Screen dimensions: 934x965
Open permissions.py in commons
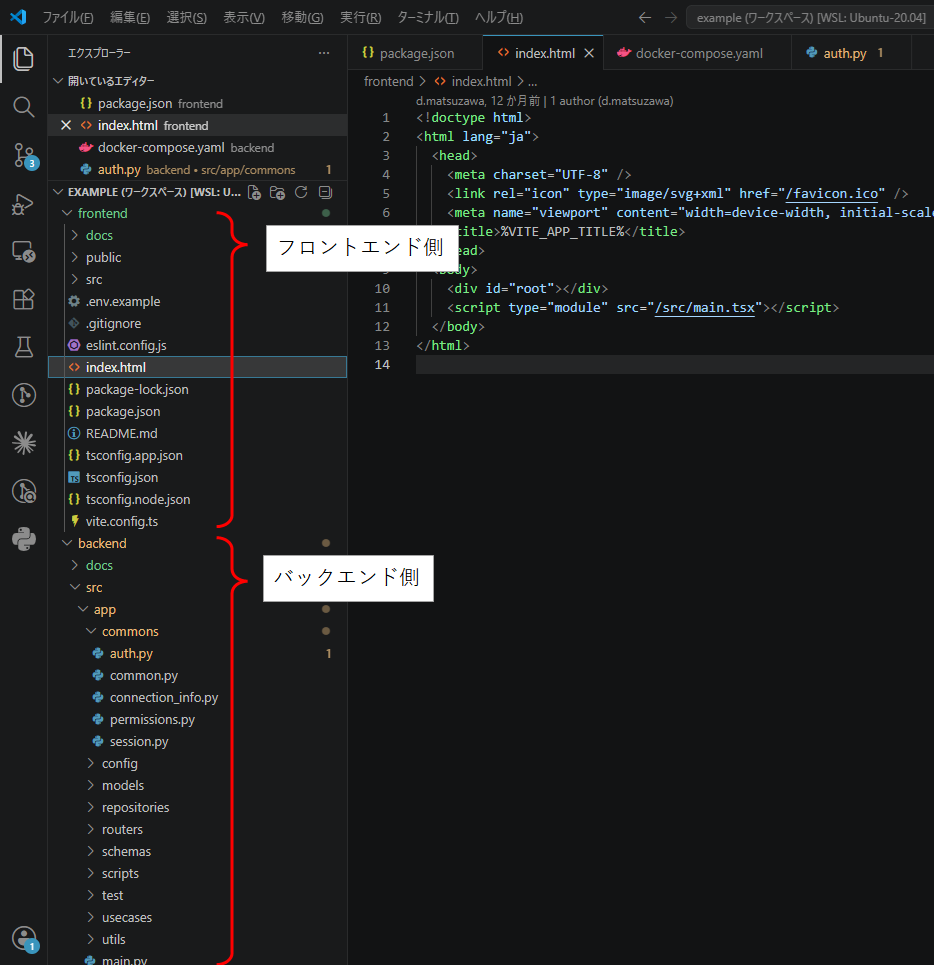[x=152, y=719]
